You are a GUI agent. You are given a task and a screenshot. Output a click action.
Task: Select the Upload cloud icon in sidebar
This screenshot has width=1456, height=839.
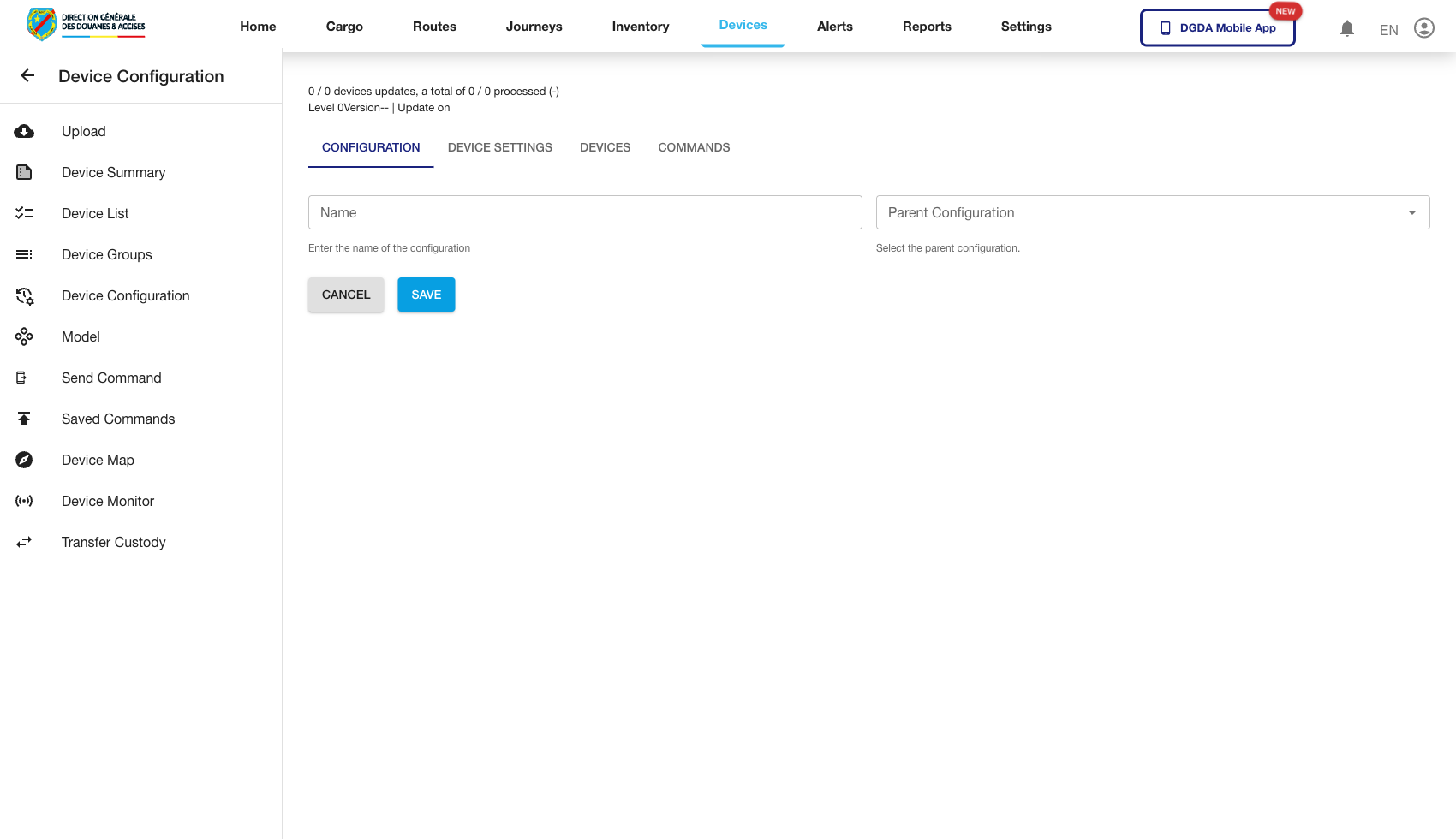[x=24, y=131]
